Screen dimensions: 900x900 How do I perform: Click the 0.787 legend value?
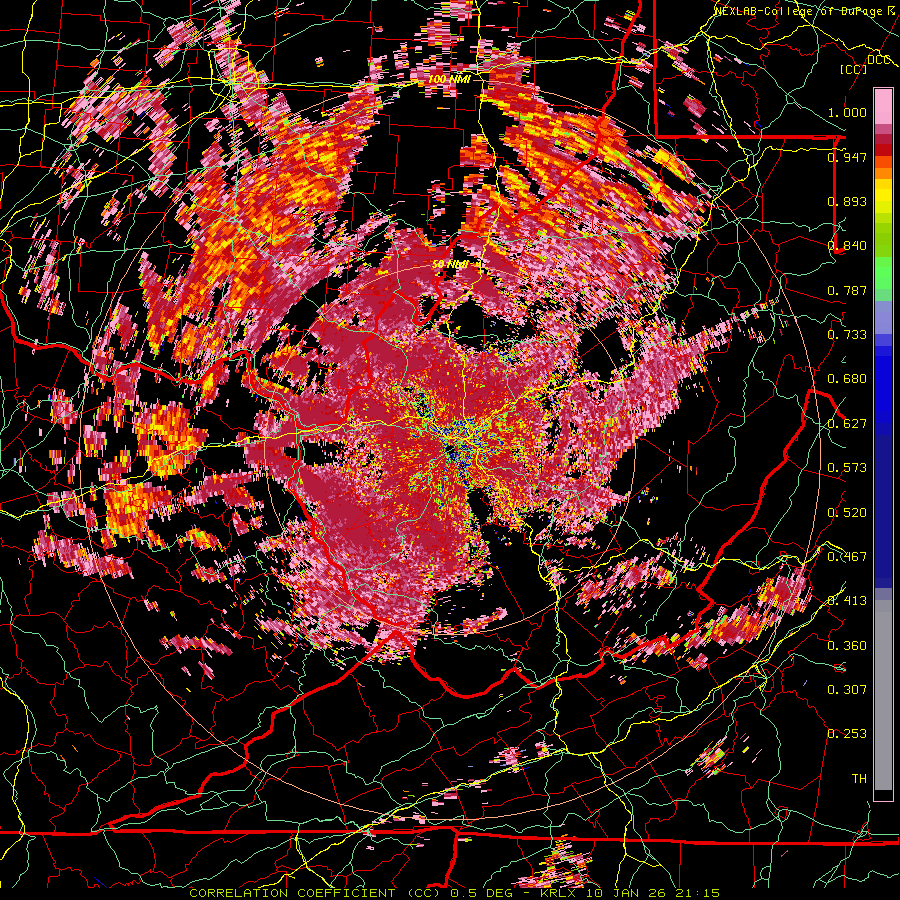coord(847,290)
